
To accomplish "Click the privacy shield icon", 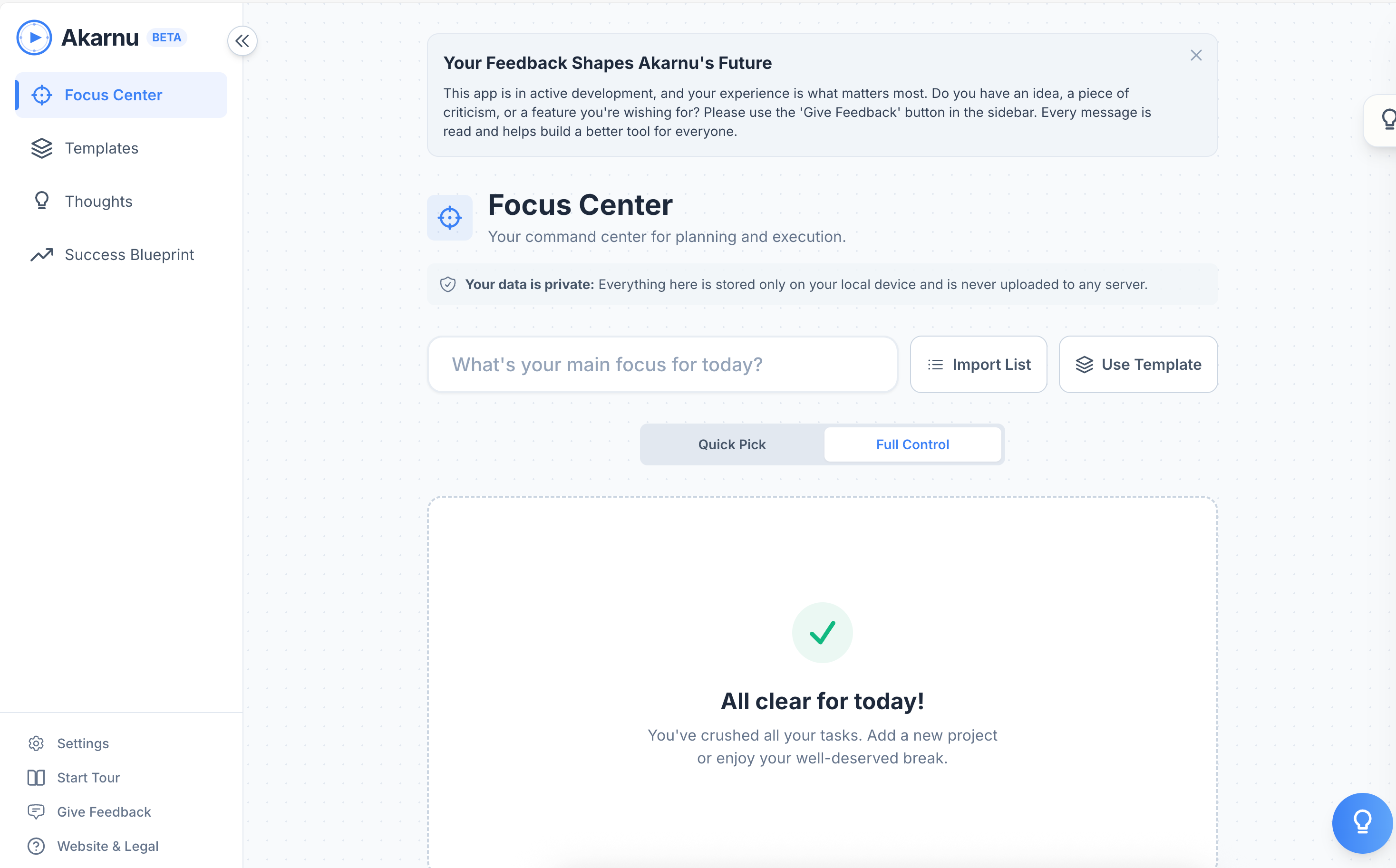I will point(448,284).
